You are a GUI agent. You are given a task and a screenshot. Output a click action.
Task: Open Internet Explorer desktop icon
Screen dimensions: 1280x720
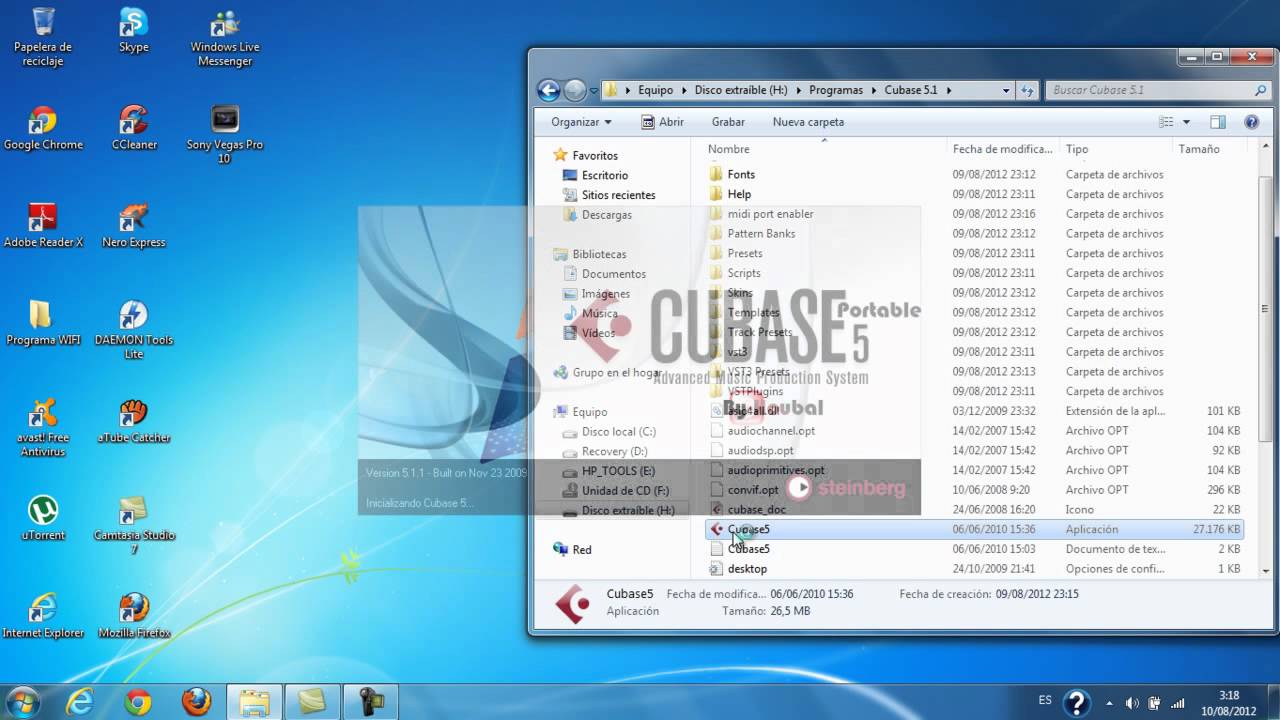(x=43, y=615)
